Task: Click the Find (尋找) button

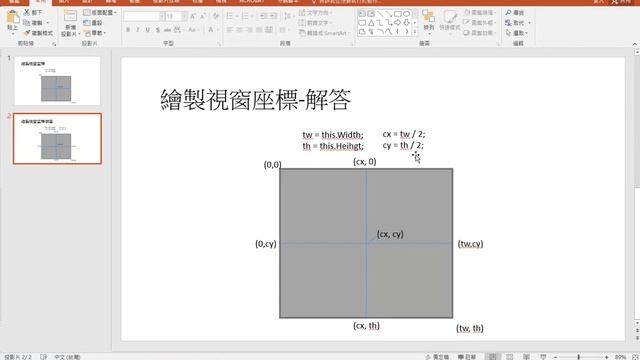Action: point(515,13)
